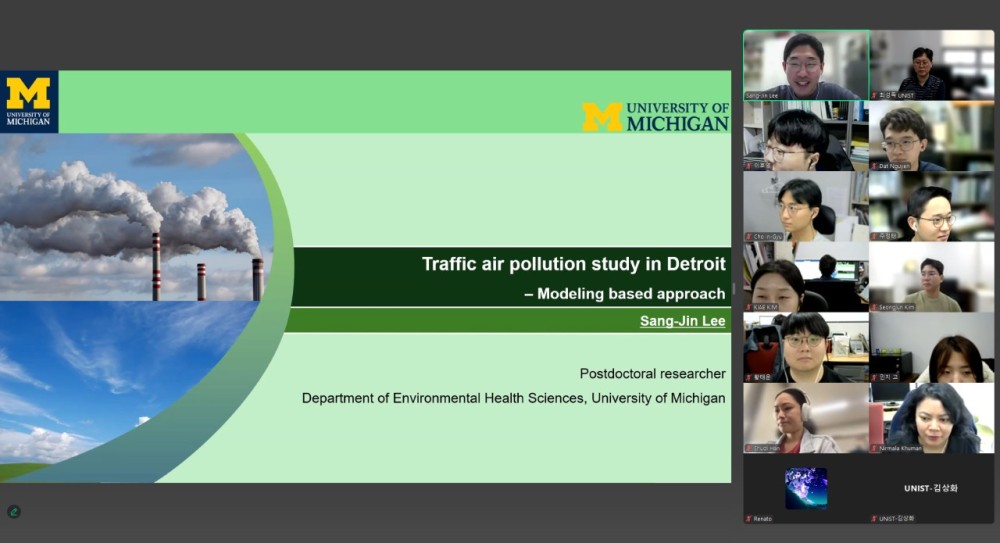Click the University of Michigan block M logo at the slide's top-left

click(28, 101)
